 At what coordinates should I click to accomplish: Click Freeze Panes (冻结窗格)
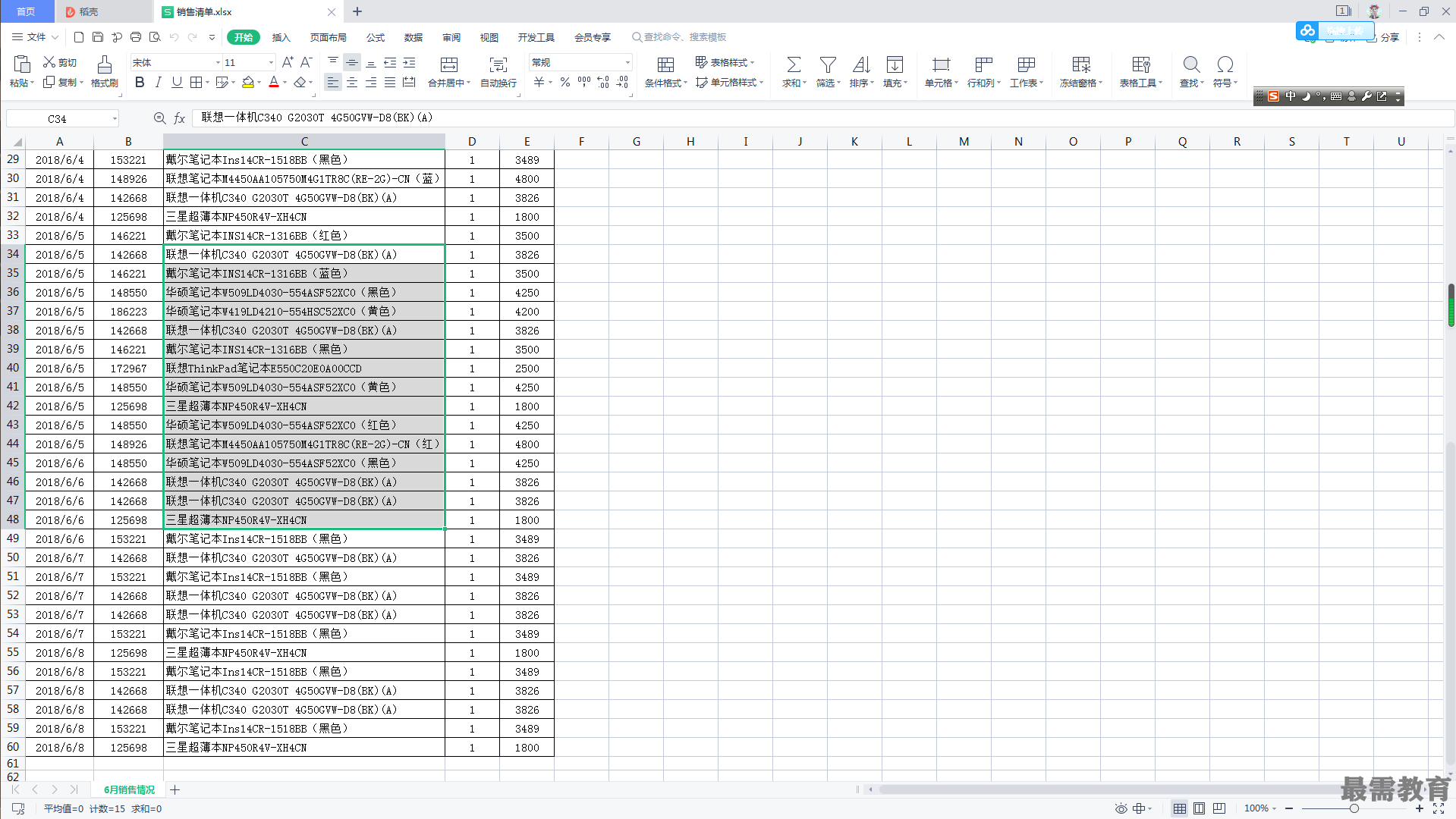[1081, 72]
